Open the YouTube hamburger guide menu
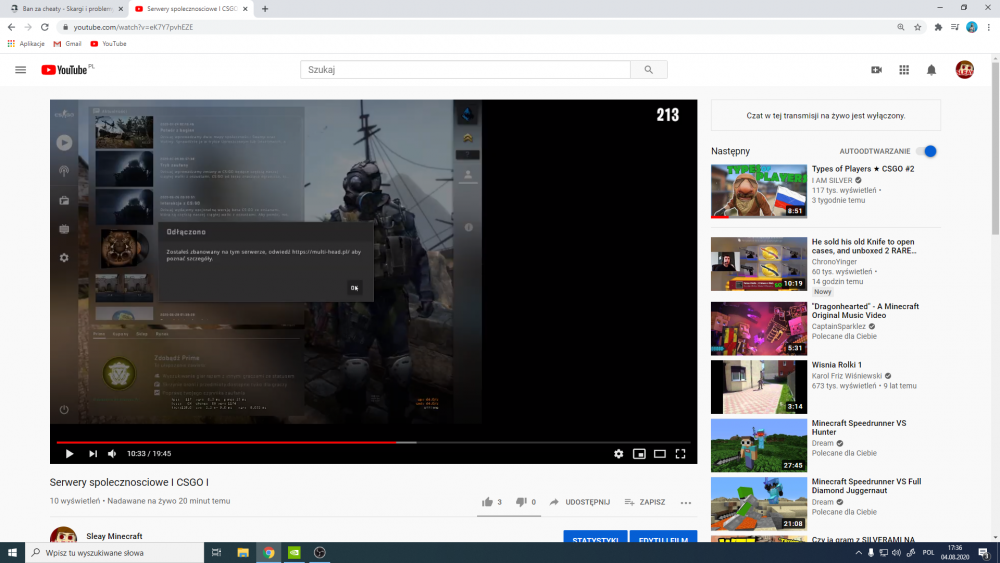This screenshot has width=1000, height=563. pos(20,70)
